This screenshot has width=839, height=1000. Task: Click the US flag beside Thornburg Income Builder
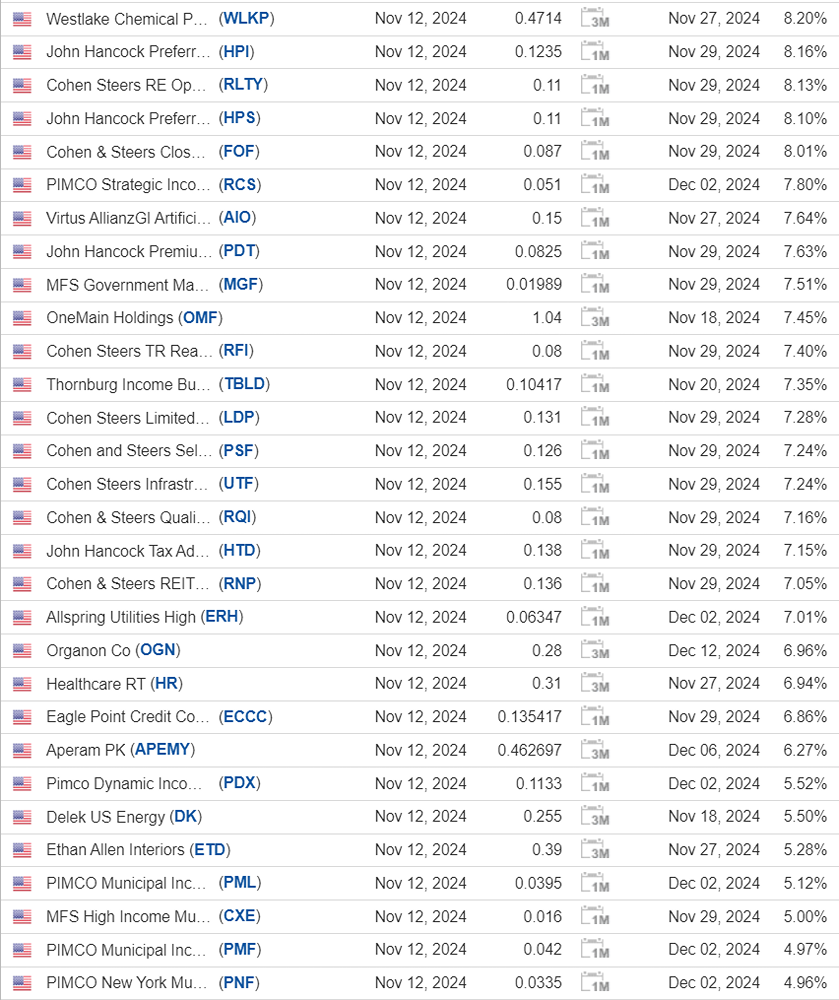22,385
